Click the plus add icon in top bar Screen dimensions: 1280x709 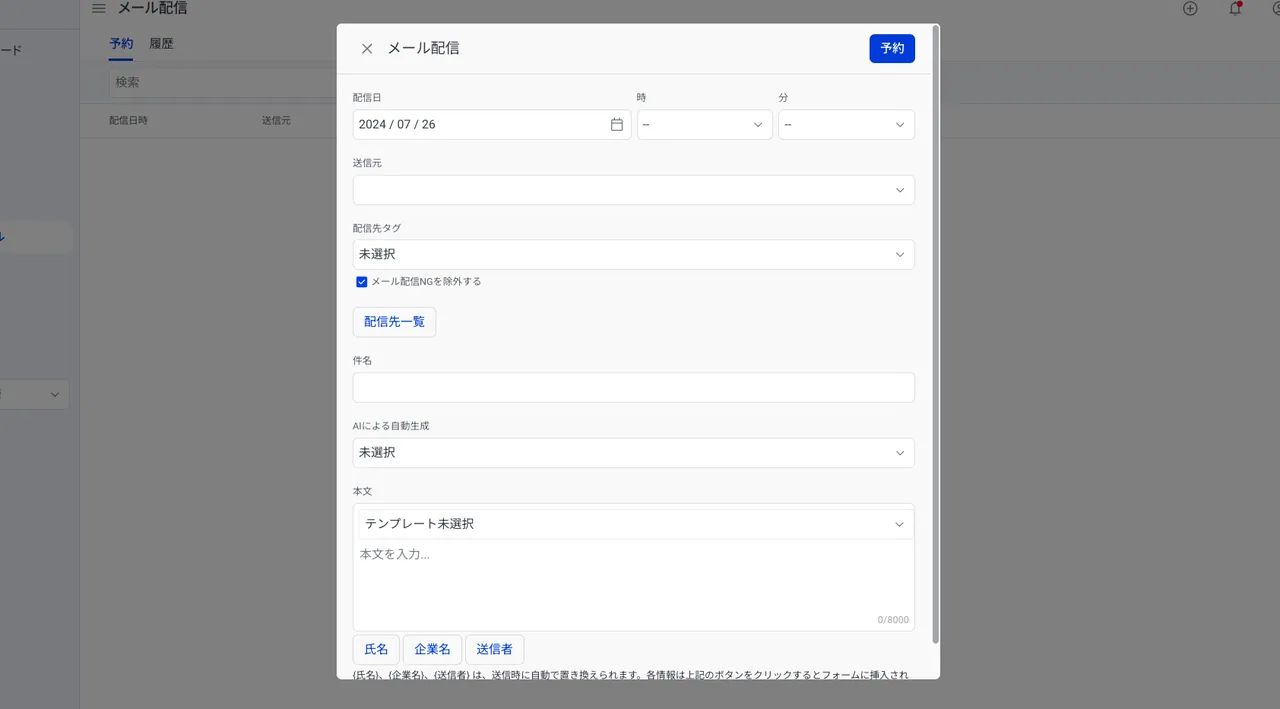[1190, 8]
